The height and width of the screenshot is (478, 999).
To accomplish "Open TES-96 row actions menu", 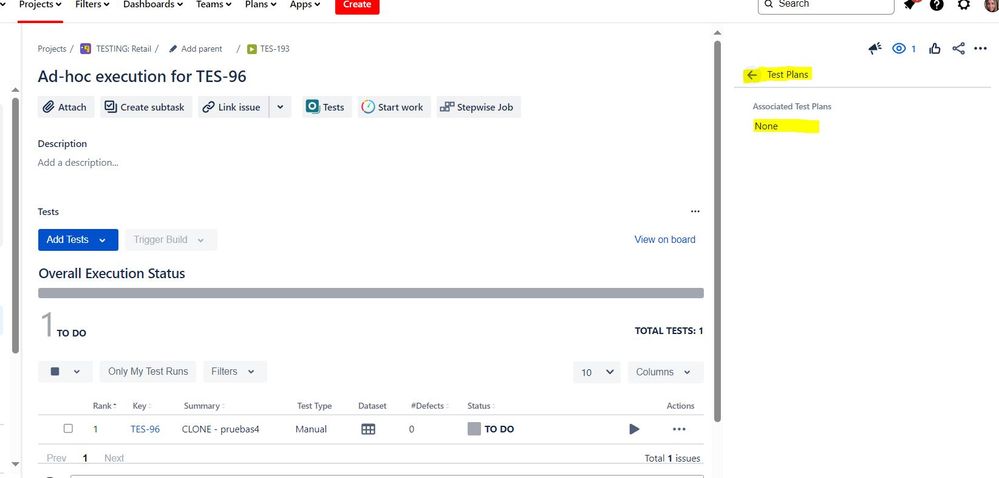I will 679,430.
